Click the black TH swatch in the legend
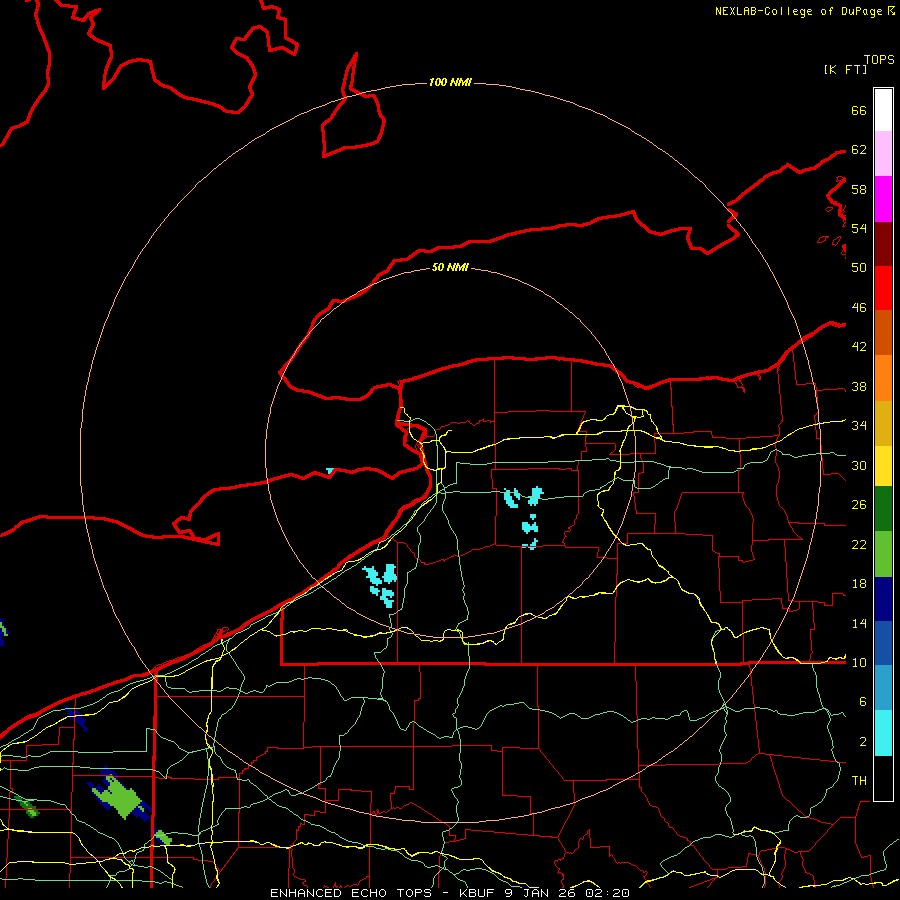900x900 pixels. [883, 778]
